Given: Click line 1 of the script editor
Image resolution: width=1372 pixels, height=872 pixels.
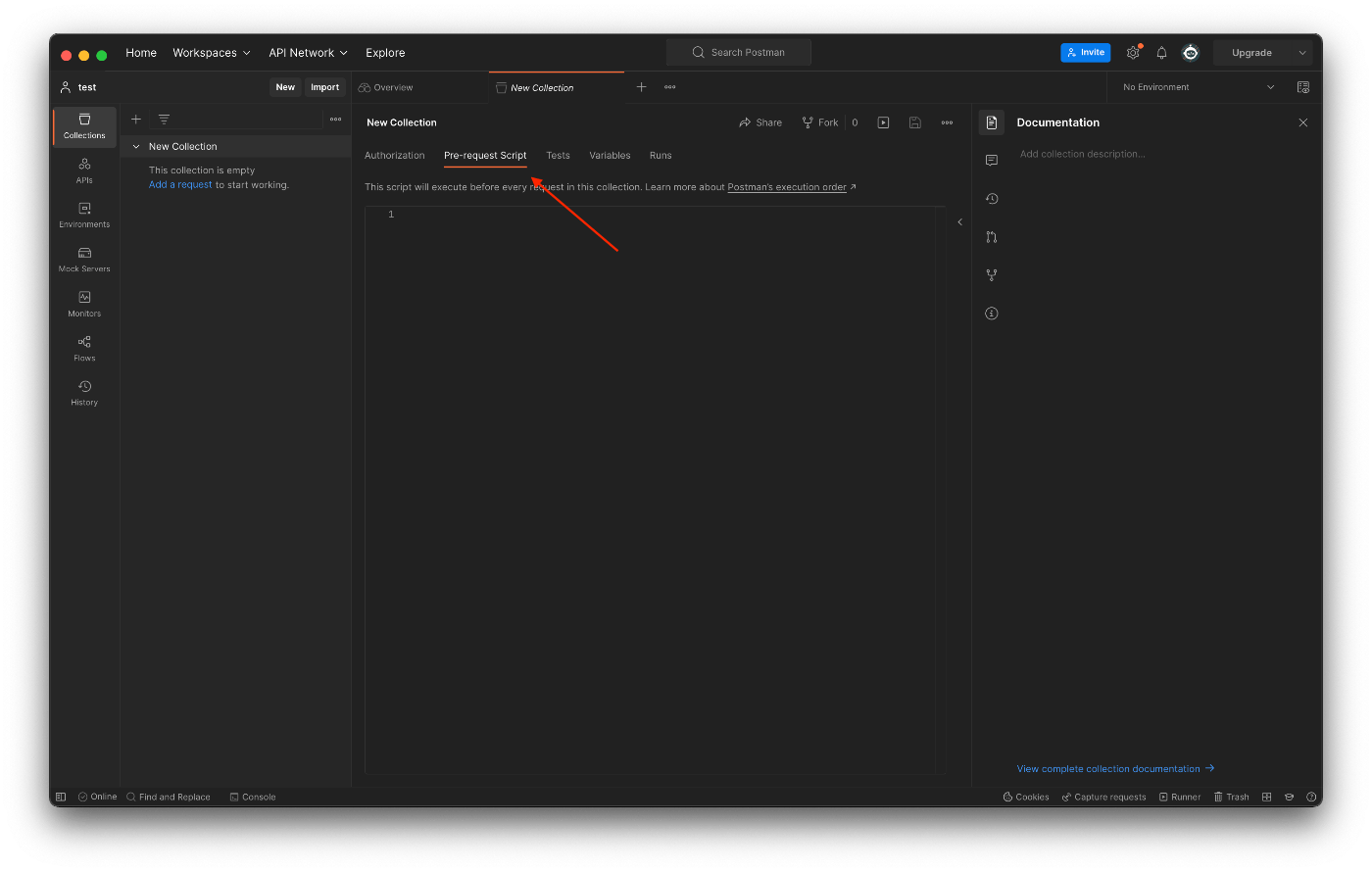Looking at the screenshot, I should 655,215.
